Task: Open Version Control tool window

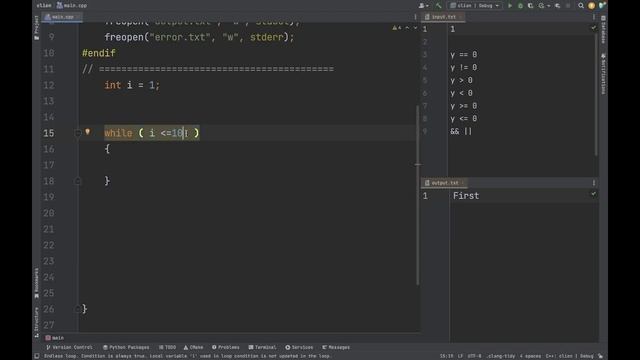Action: point(69,347)
